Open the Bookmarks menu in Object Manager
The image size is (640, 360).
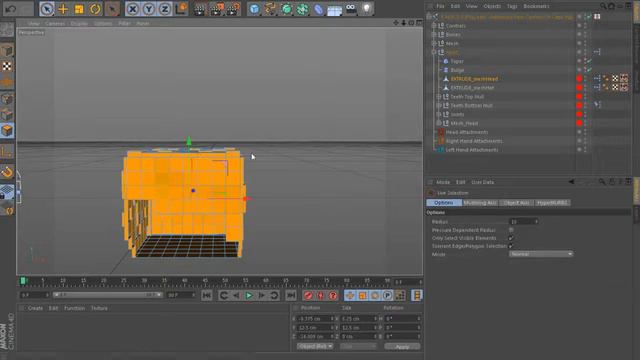[x=536, y=6]
